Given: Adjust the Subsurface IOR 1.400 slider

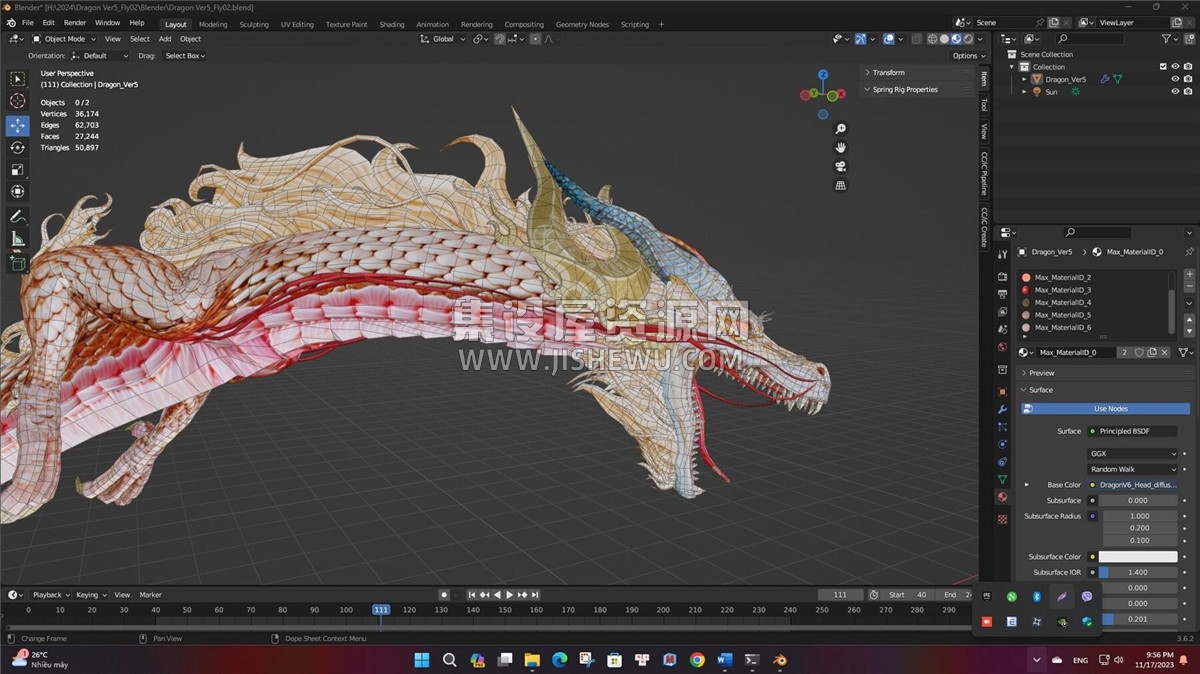Looking at the screenshot, I should [x=1139, y=573].
